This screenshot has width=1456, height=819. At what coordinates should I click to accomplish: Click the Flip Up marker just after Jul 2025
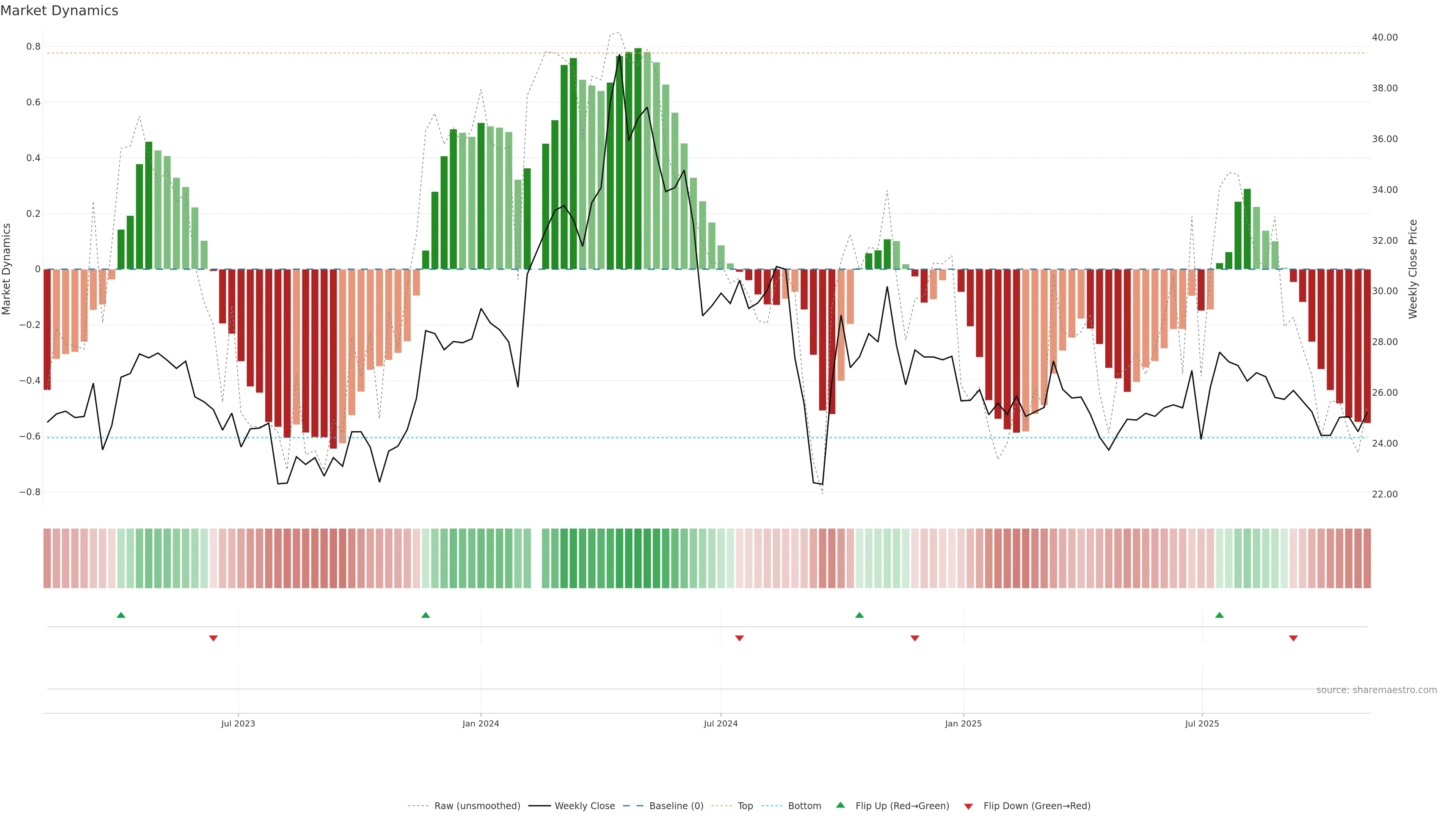tap(1219, 615)
